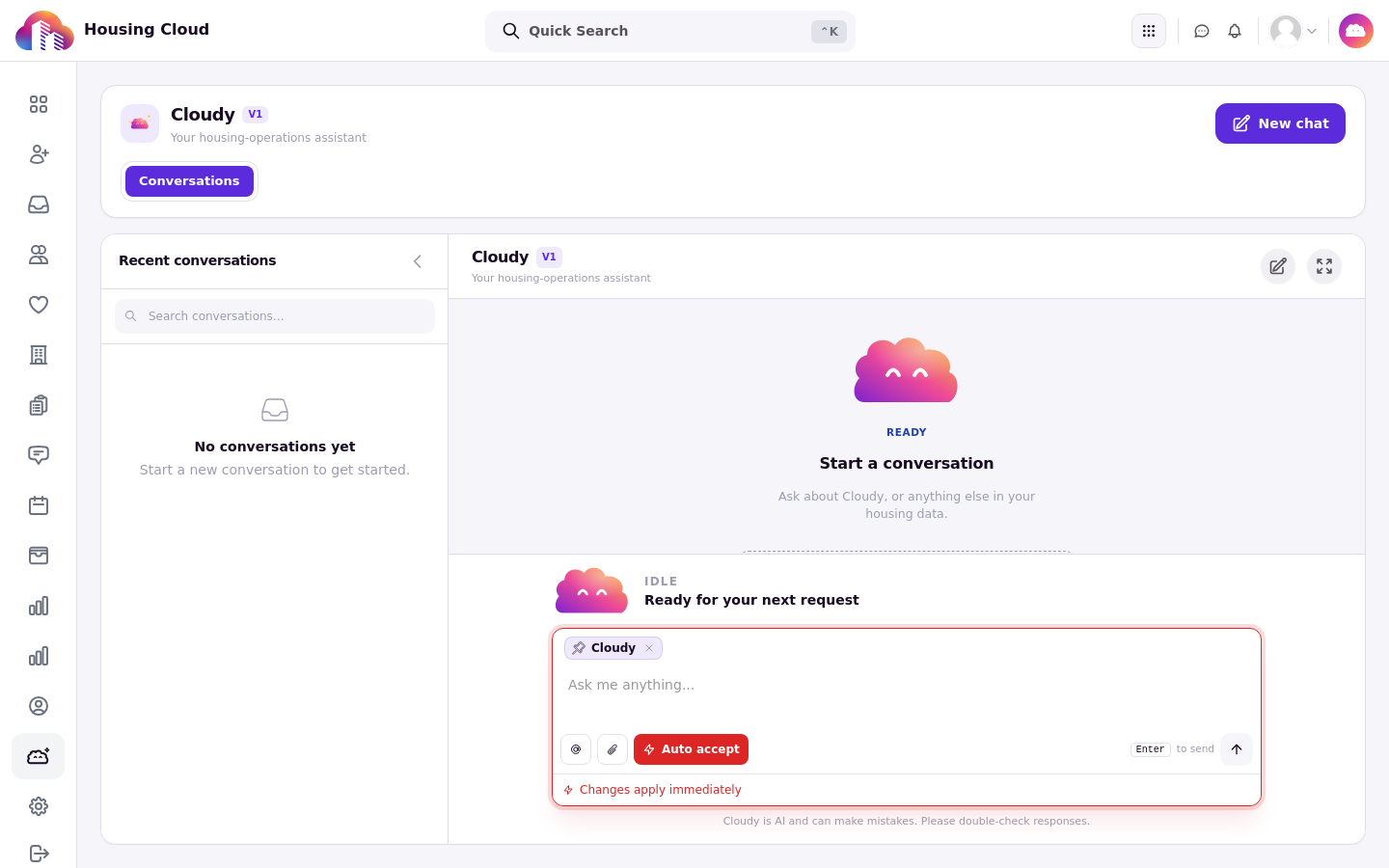Screen dimensions: 1389x868
Task: Open the people group sidebar icon
Action: point(39,255)
